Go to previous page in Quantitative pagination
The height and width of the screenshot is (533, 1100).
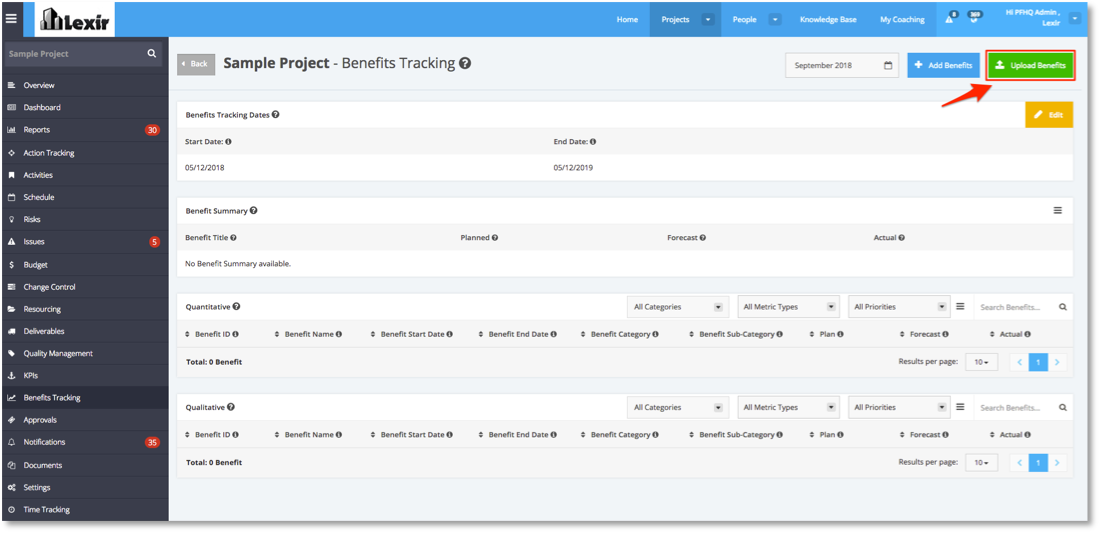pyautogui.click(x=1020, y=363)
